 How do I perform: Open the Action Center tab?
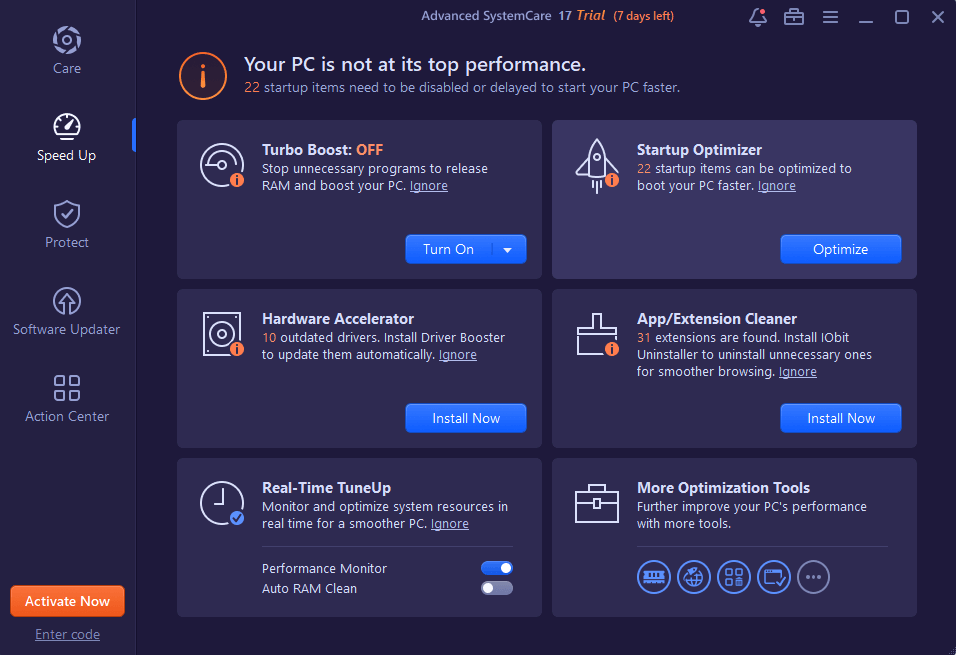pyautogui.click(x=66, y=399)
